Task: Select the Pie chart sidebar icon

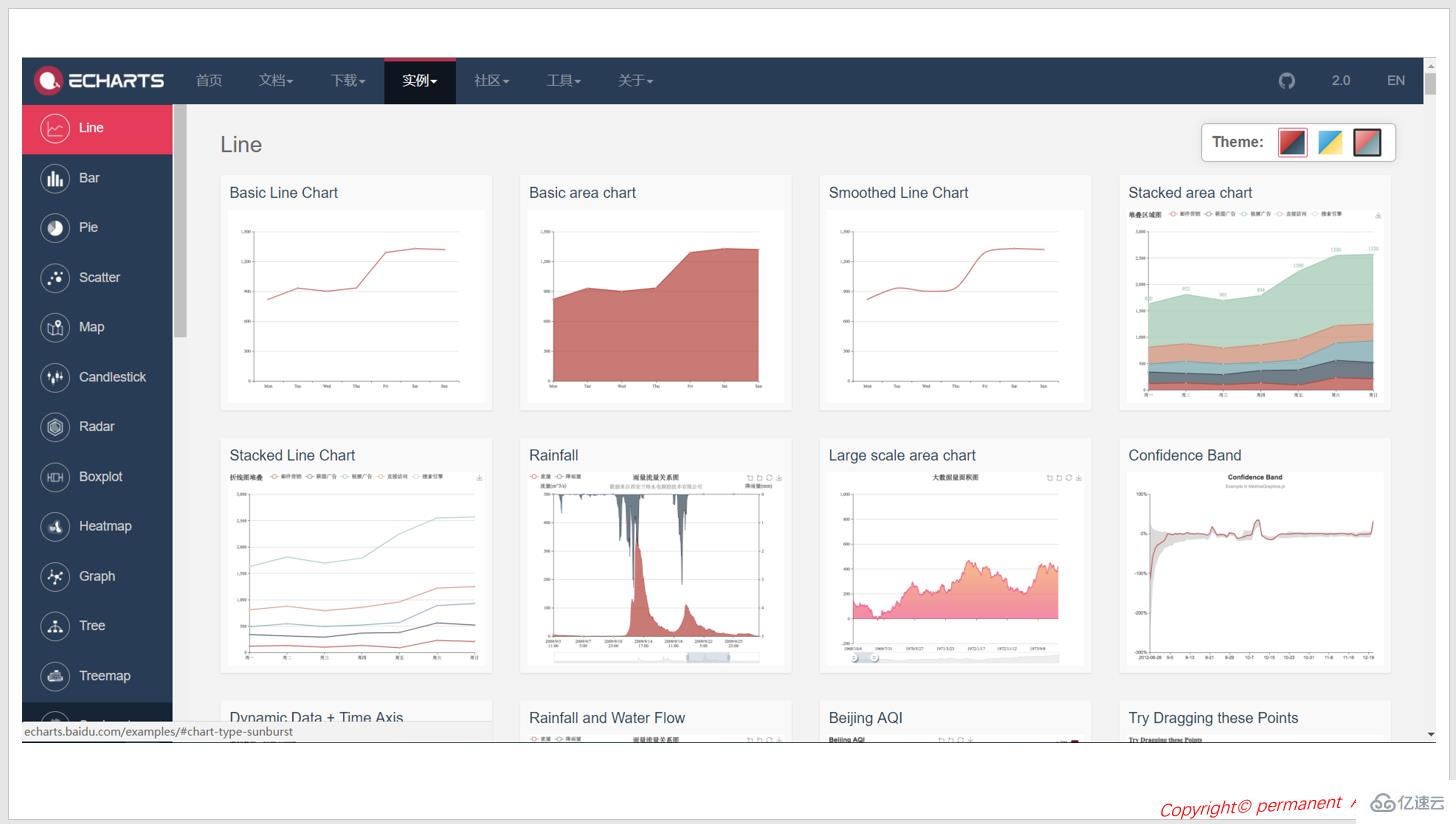Action: [55, 227]
